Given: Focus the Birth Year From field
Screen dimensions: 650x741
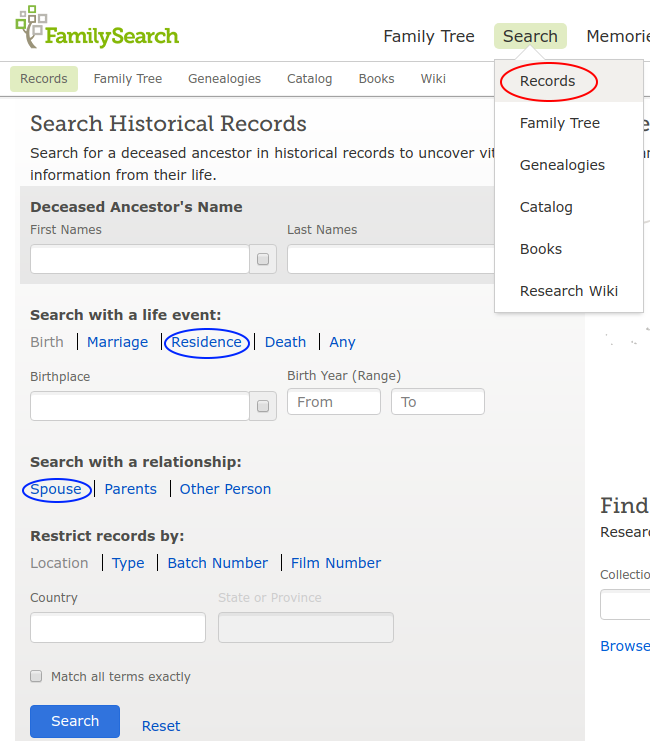Looking at the screenshot, I should (333, 402).
